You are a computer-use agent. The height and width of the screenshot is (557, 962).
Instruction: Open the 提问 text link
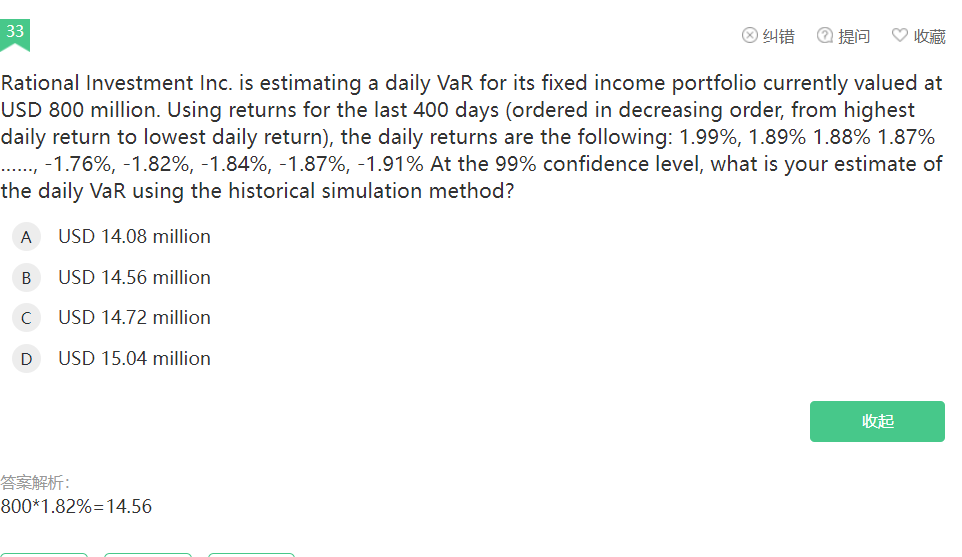(854, 37)
